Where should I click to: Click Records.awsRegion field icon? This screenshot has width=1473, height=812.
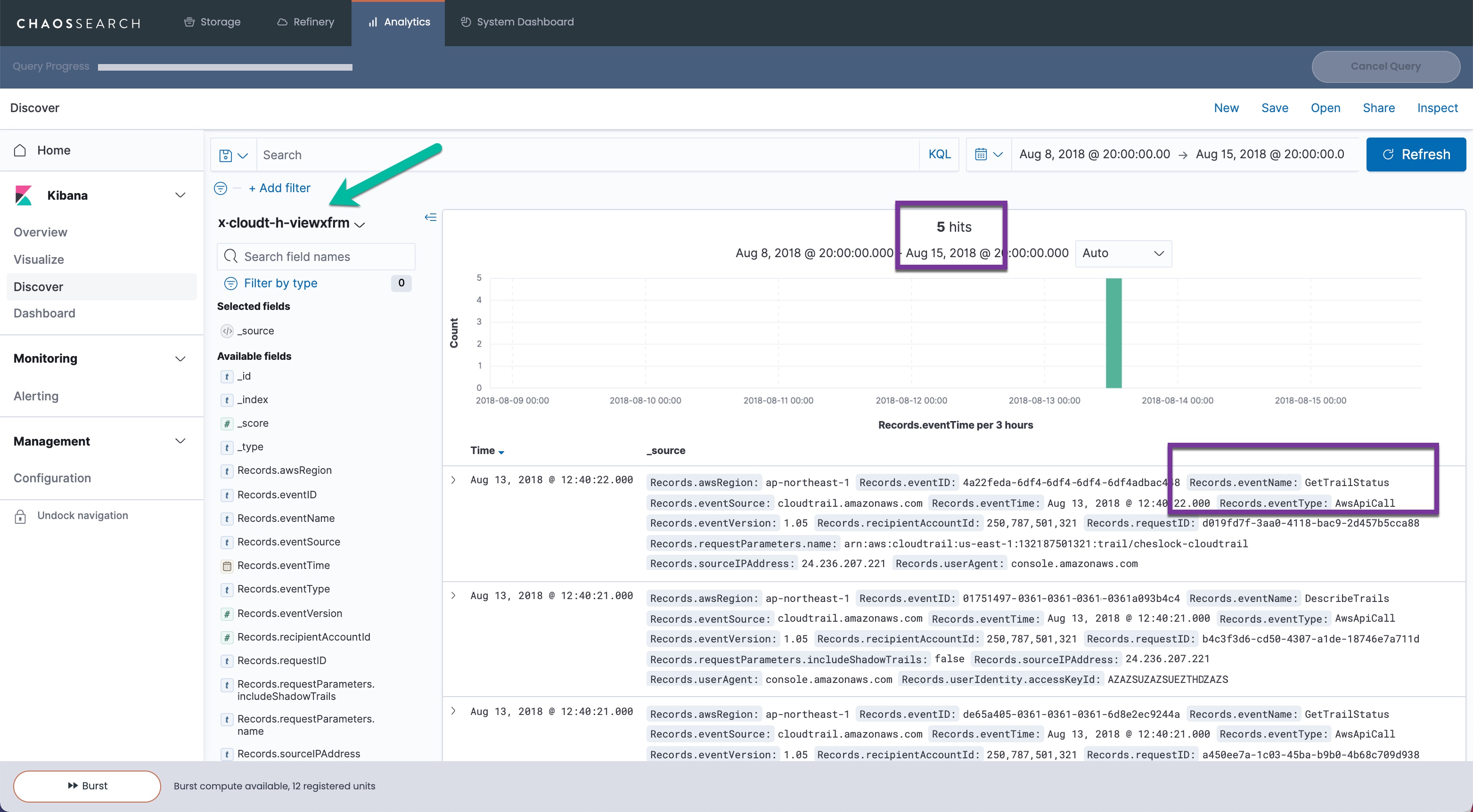click(x=227, y=471)
